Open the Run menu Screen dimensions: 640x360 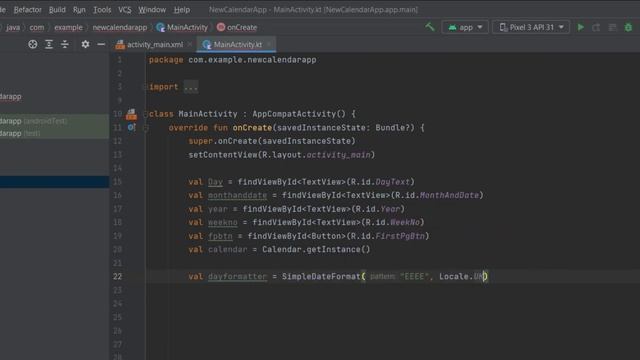click(x=79, y=9)
